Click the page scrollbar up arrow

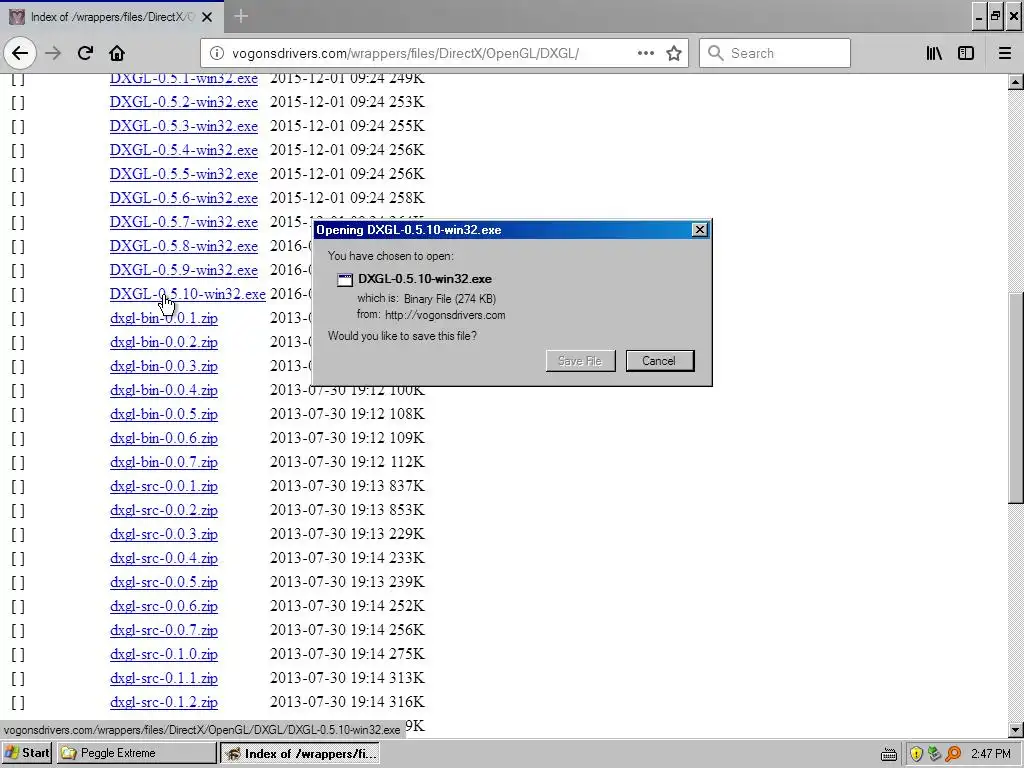[x=1016, y=82]
